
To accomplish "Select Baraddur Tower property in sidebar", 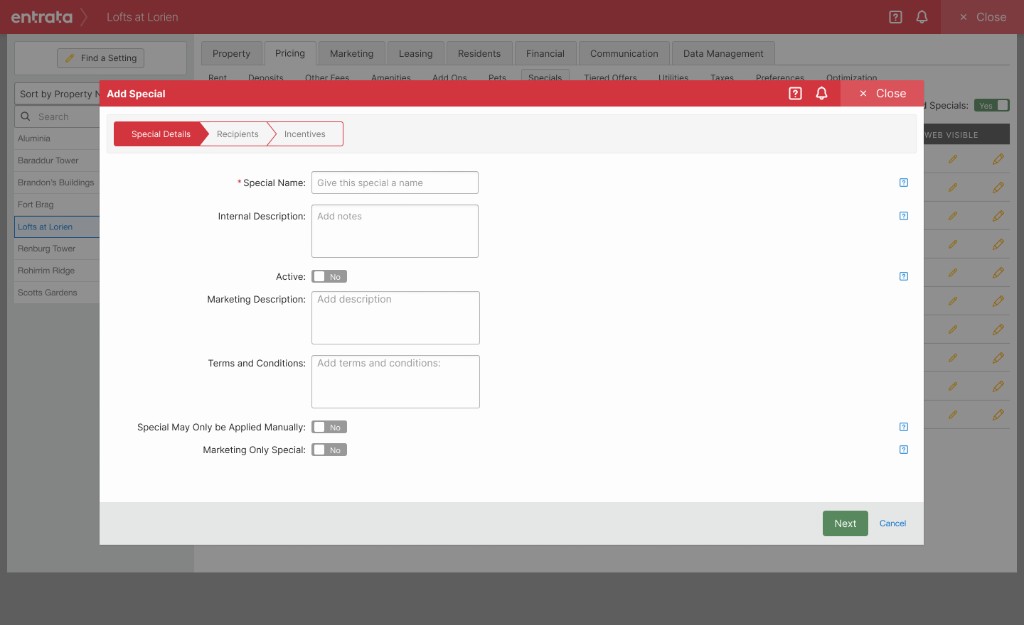I will 57,161.
